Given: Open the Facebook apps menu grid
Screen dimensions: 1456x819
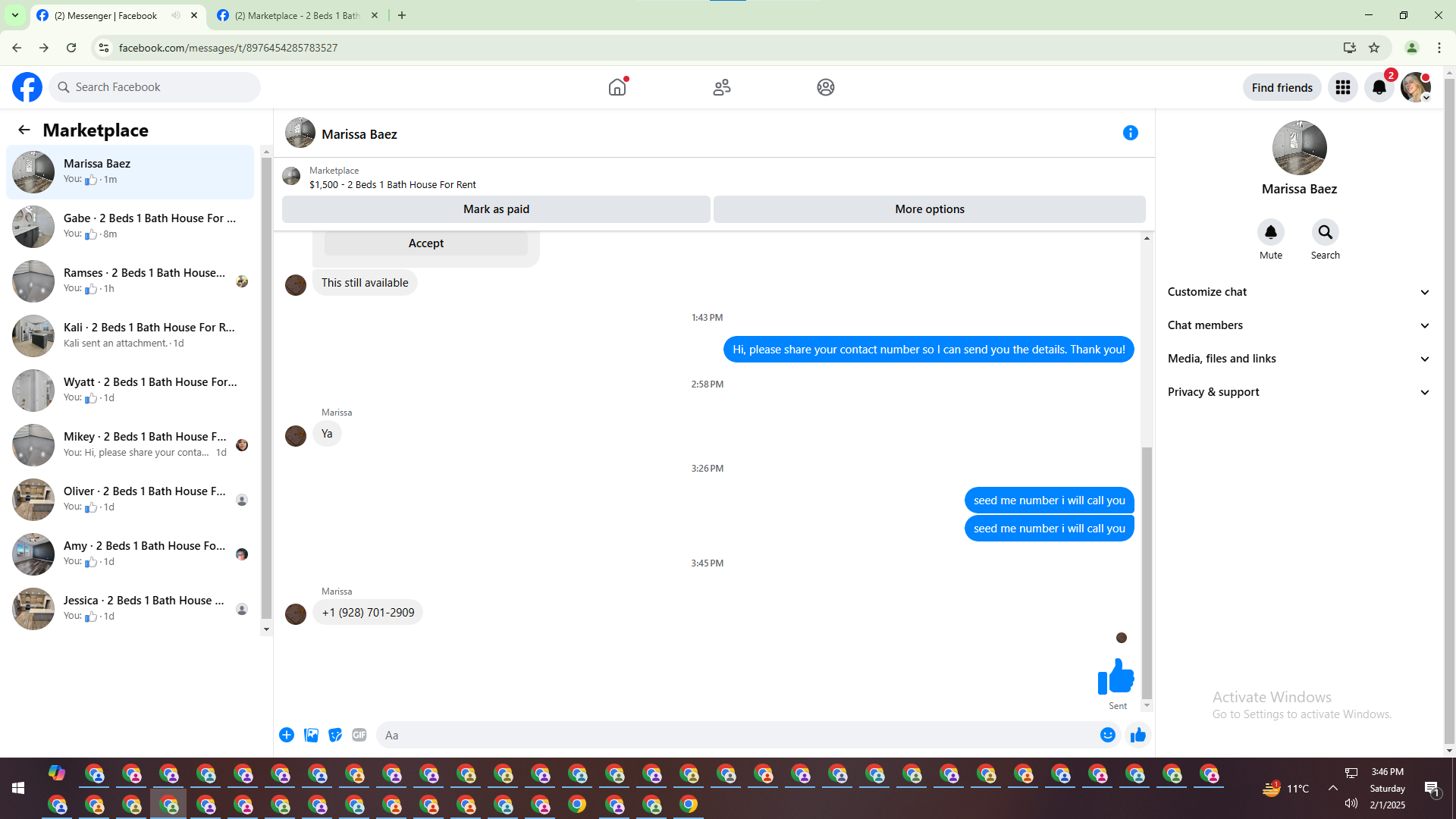Looking at the screenshot, I should point(1342,87).
